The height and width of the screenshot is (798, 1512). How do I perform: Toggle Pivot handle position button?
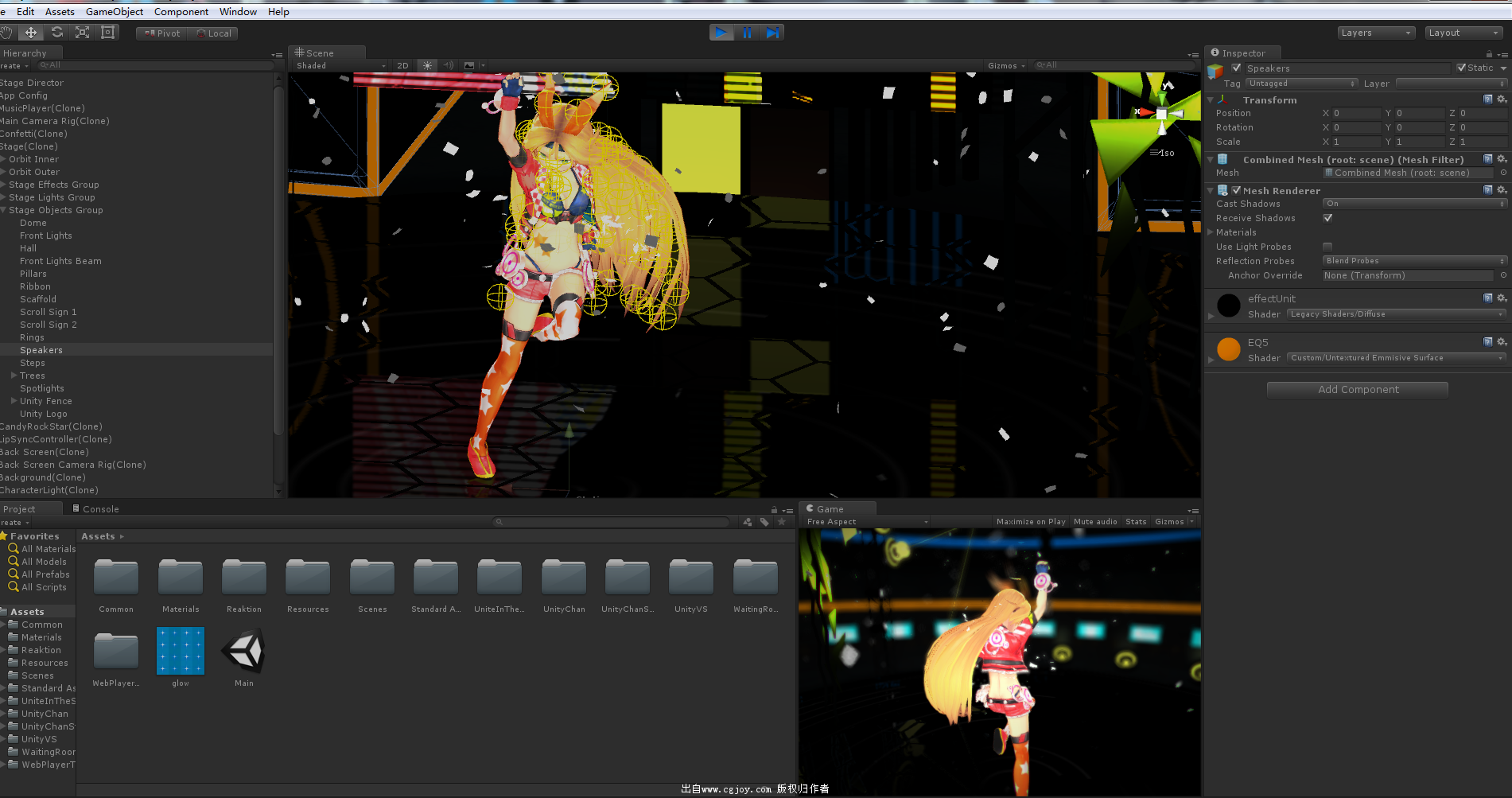coord(162,33)
